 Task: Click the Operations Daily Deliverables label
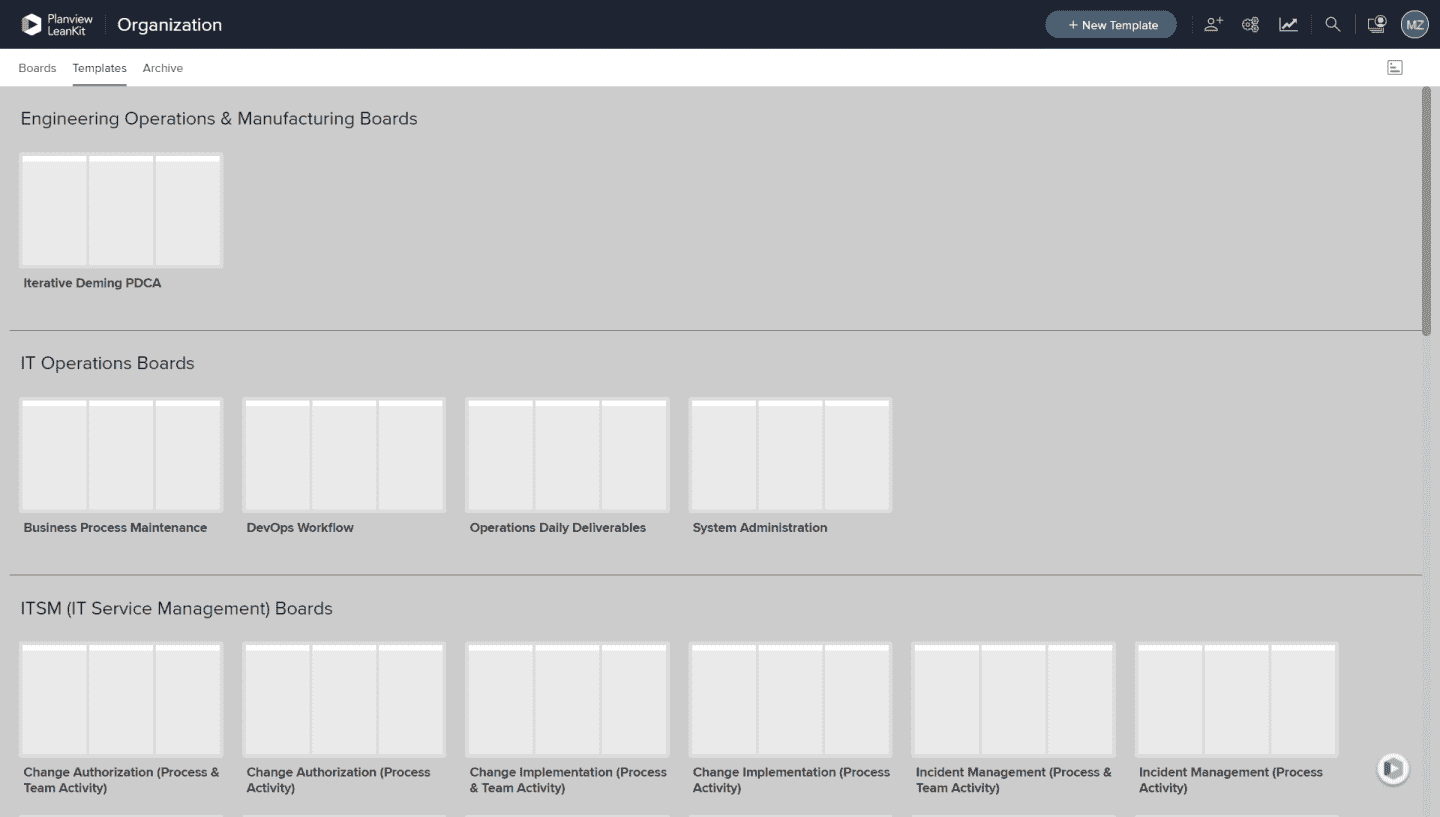click(x=557, y=528)
